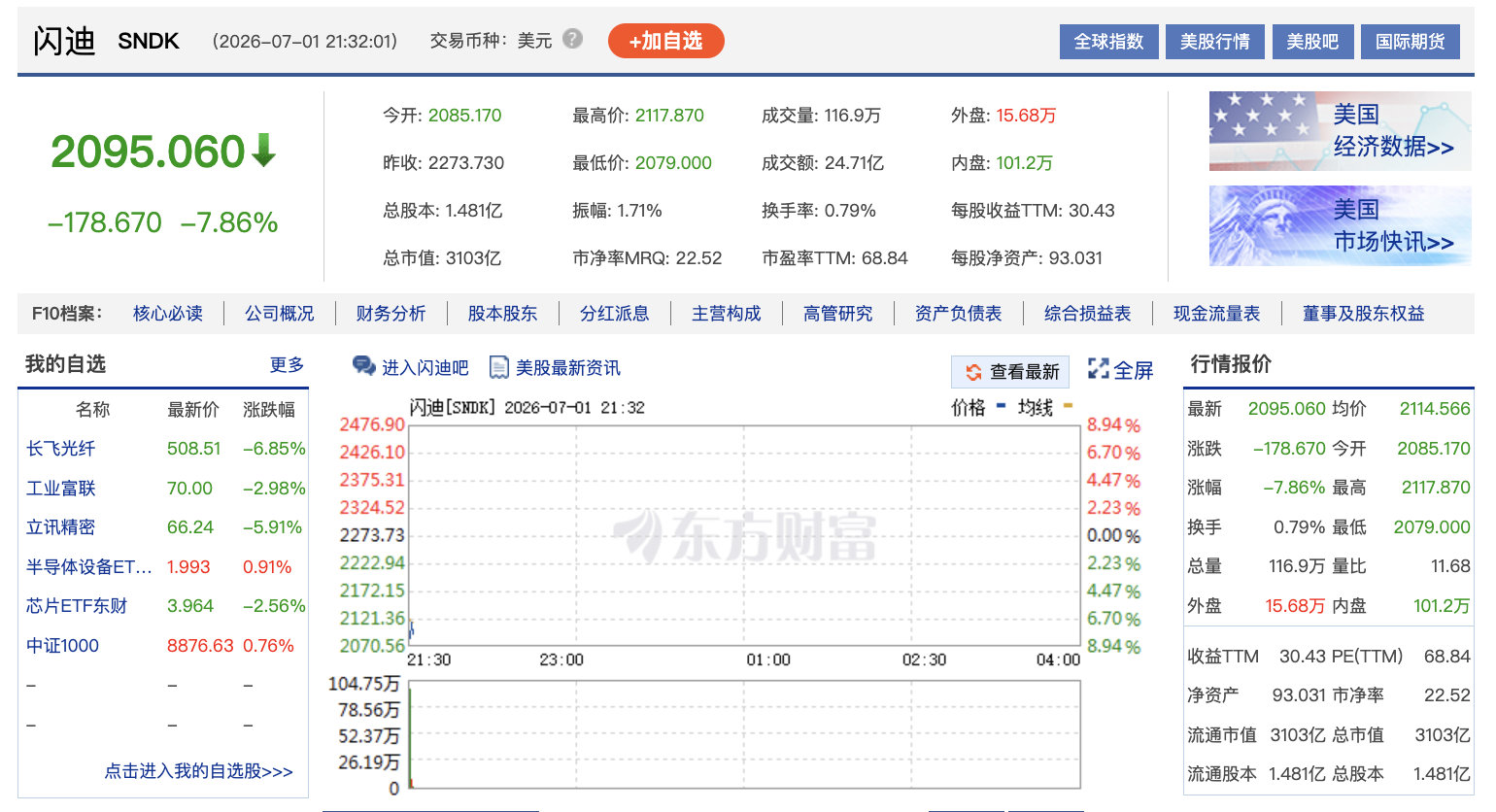Image resolution: width=1496 pixels, height=812 pixels.
Task: Open the 公司概况 F10 section
Action: [280, 313]
